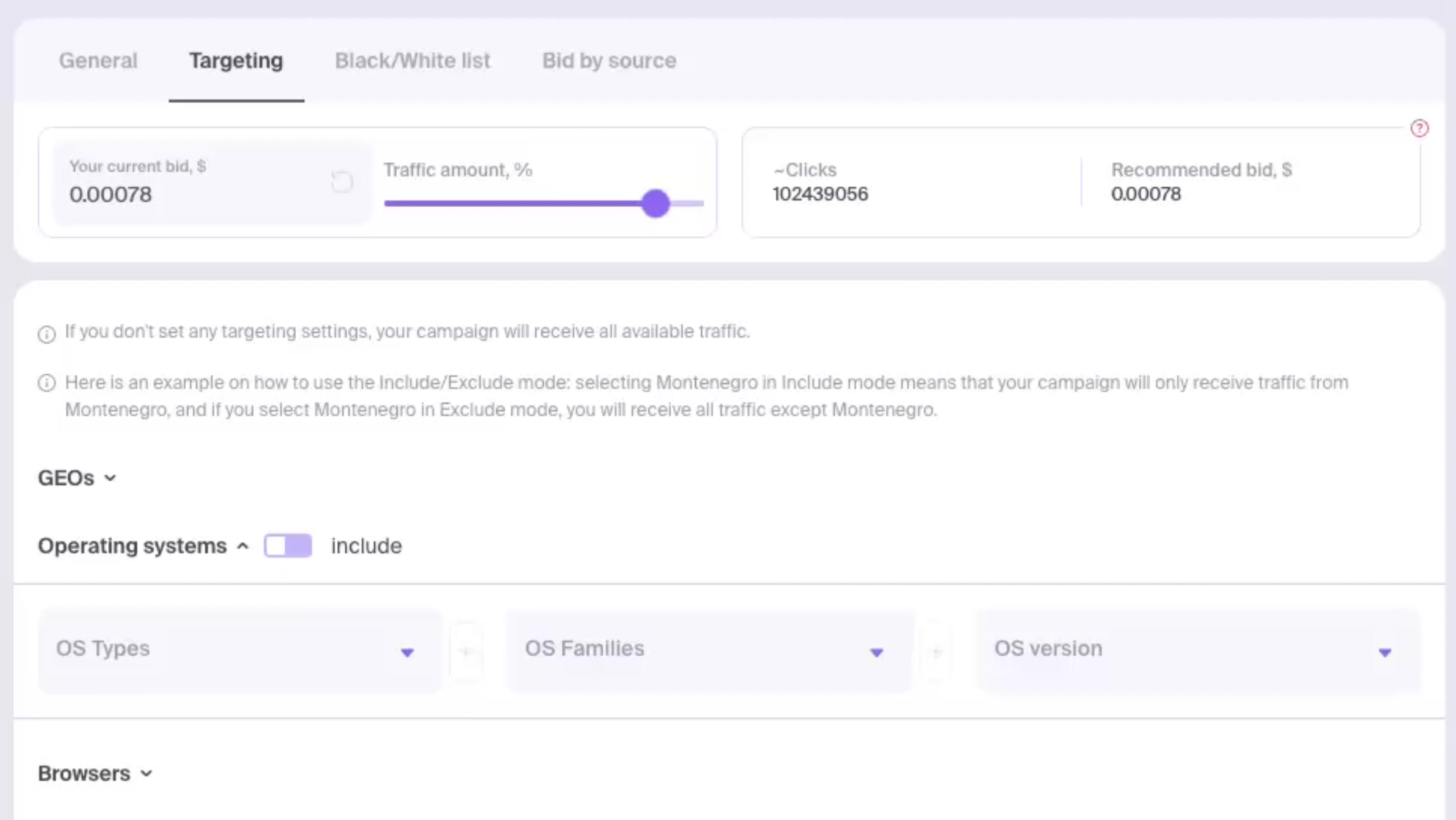This screenshot has width=1456, height=820.
Task: Click the plus icon after OS Types
Action: click(466, 651)
